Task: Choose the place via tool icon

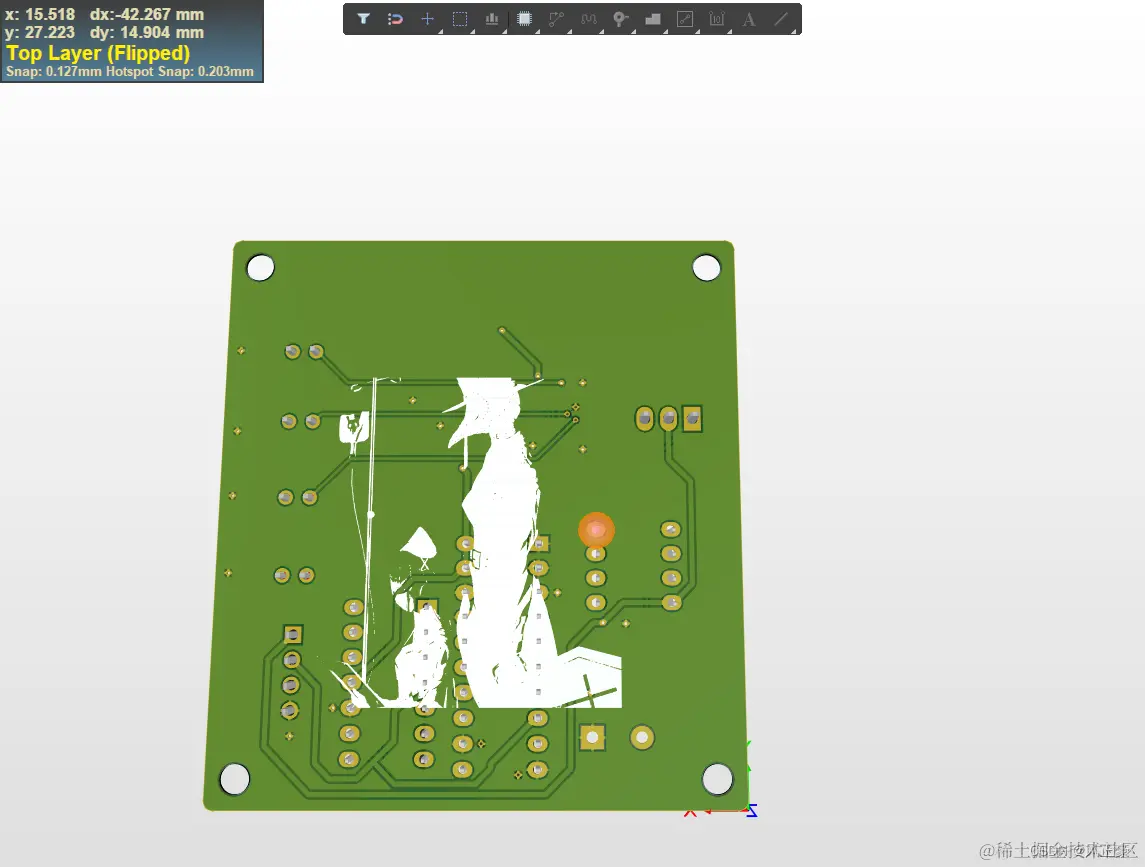Action: click(621, 19)
